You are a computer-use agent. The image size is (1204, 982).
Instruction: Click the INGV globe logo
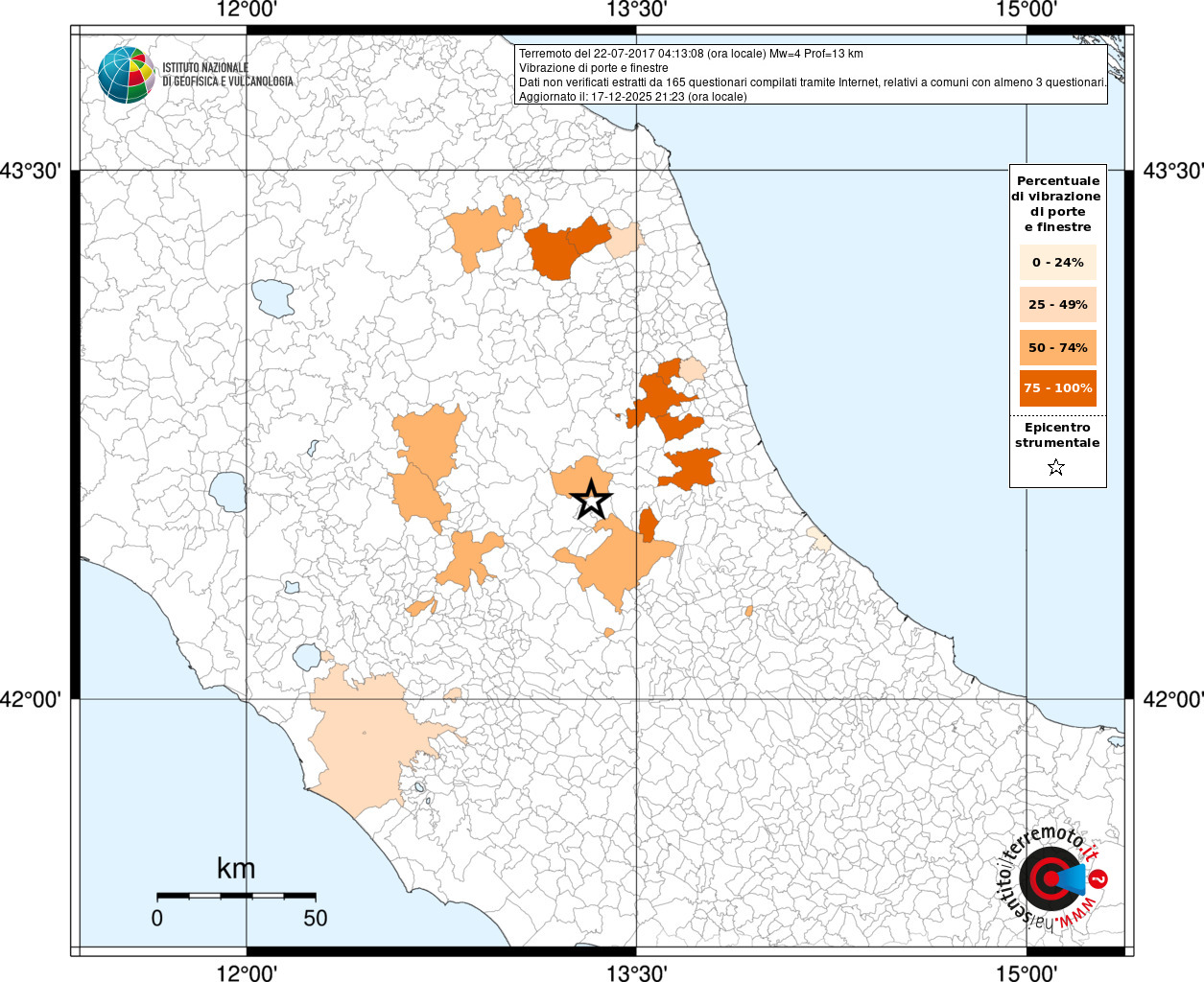tap(126, 75)
